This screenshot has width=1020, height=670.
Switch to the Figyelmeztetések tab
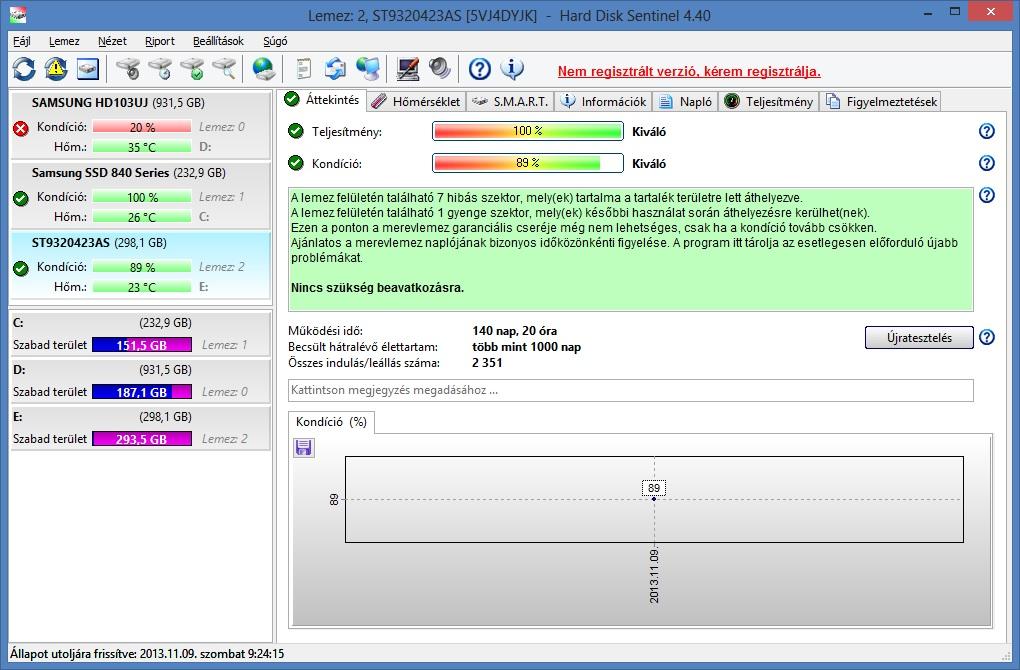881,101
